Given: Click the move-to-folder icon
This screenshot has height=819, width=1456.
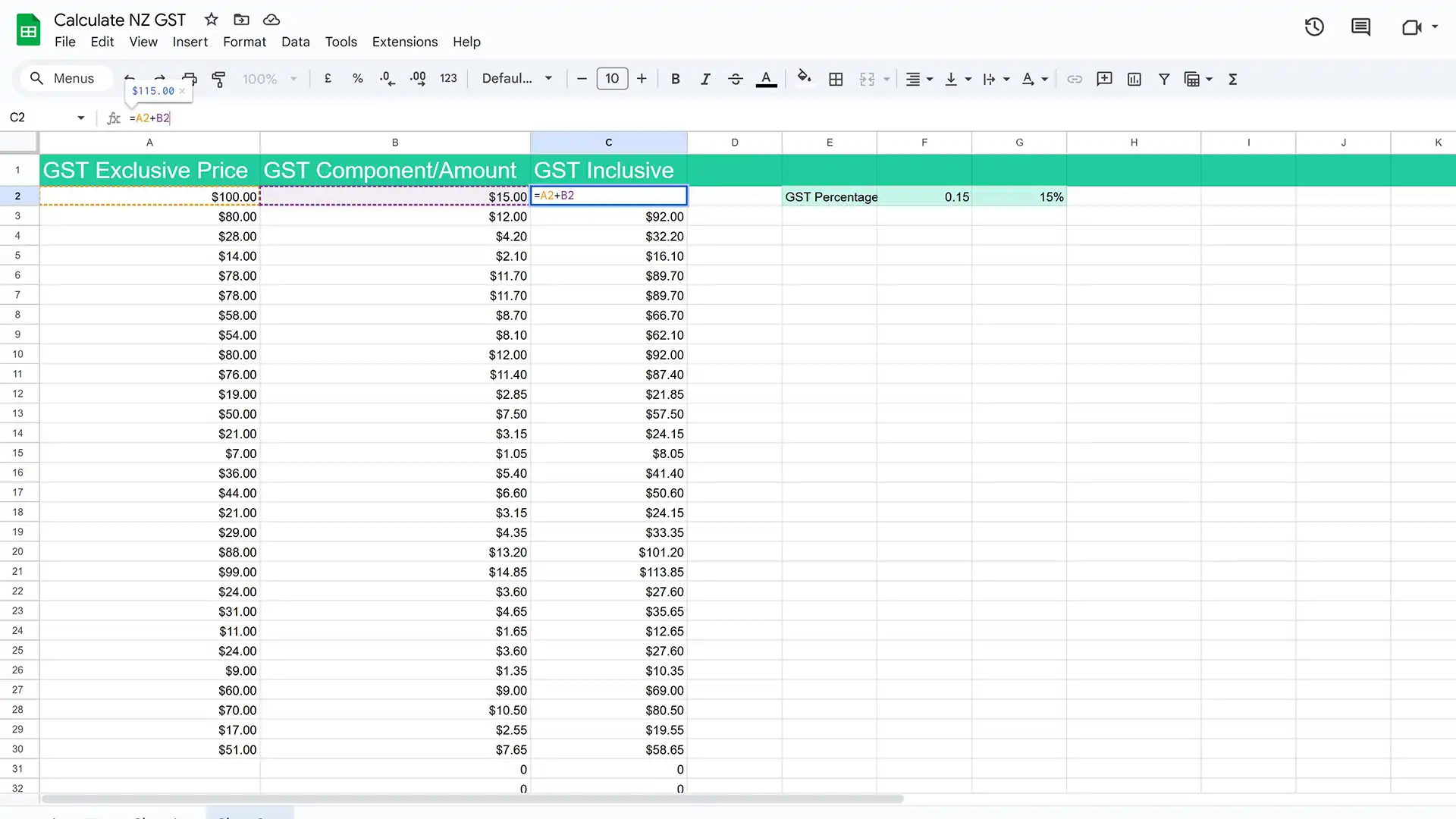Looking at the screenshot, I should click(241, 20).
